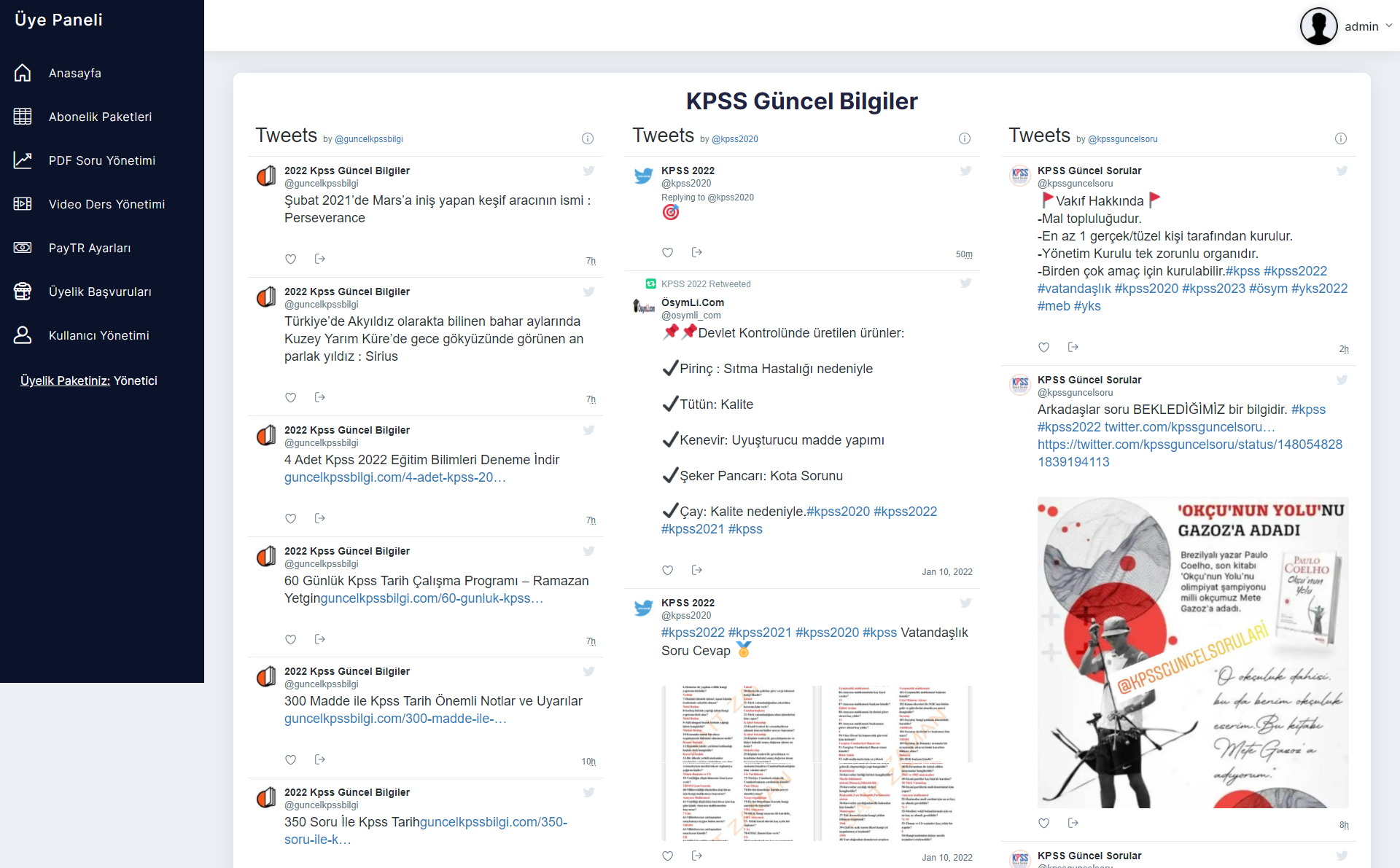Open Abonelik Paketleri menu item
Viewport: 1400px width, 868px height.
pos(102,117)
